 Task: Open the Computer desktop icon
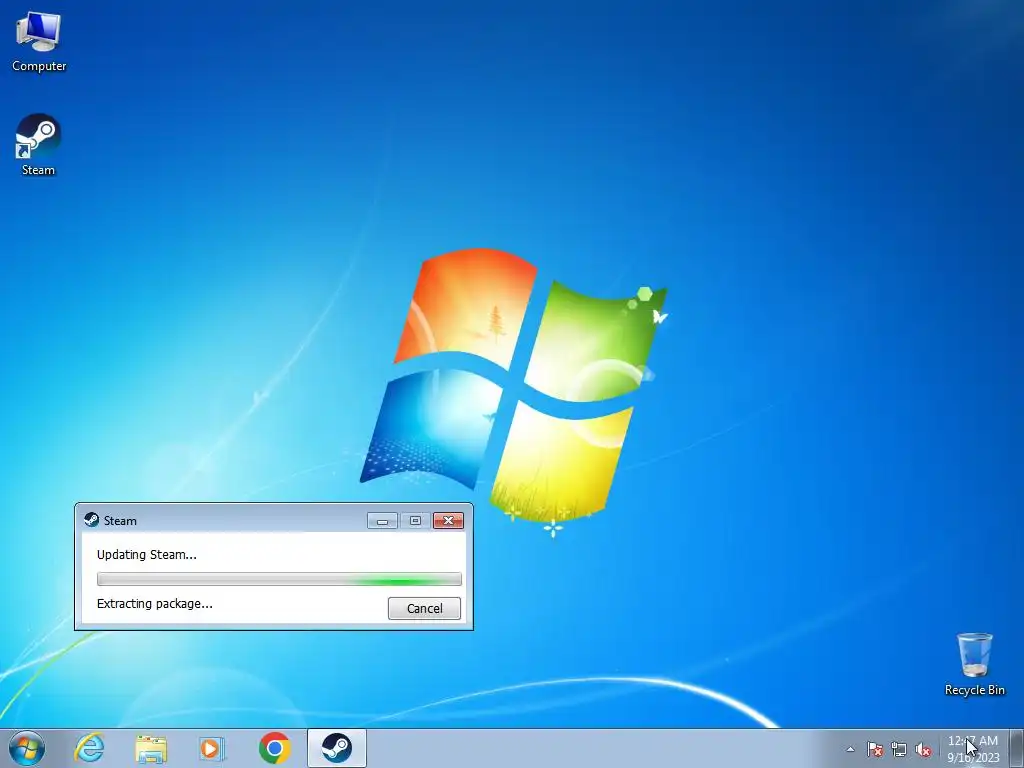click(39, 42)
